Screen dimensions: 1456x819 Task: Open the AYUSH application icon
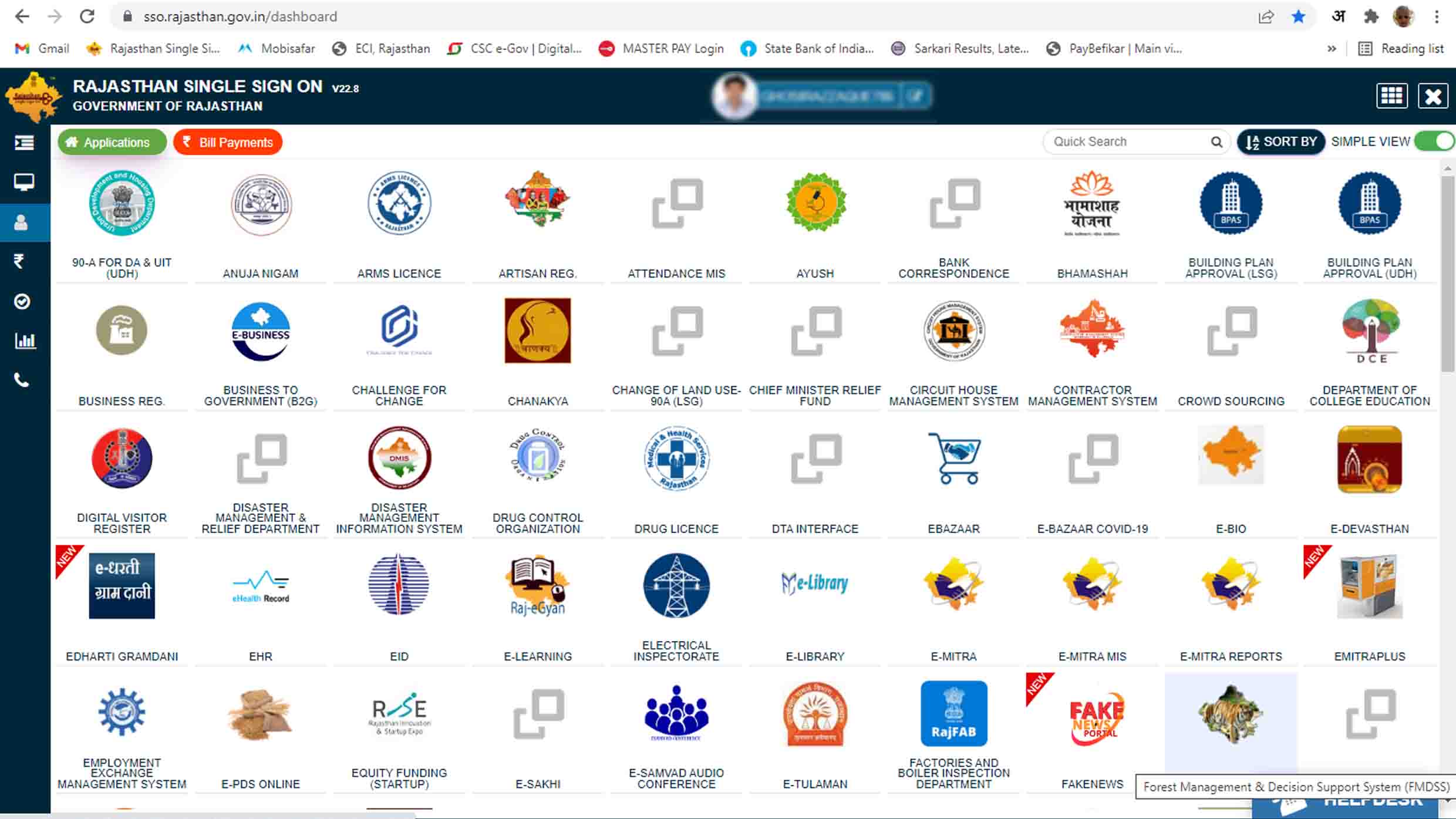point(815,201)
